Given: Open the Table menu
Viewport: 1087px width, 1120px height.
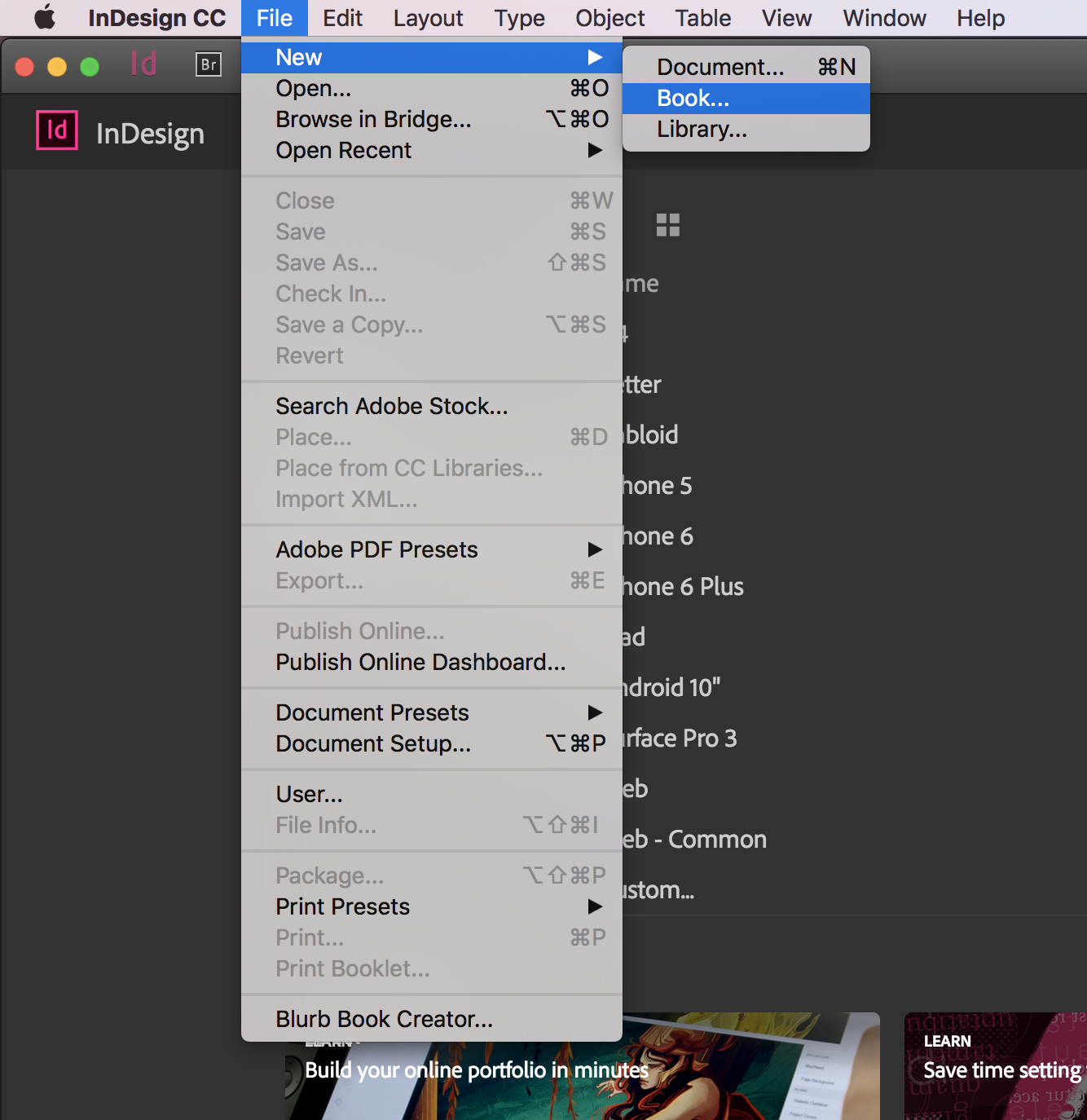Looking at the screenshot, I should 703,18.
